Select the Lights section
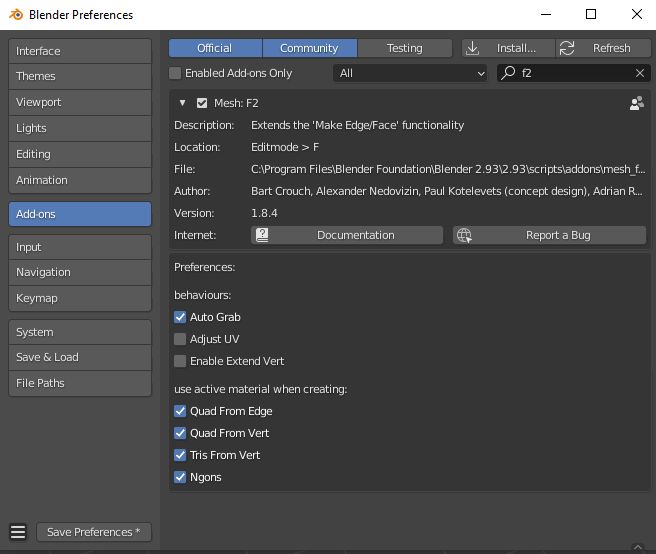The image size is (656, 554). (80, 128)
